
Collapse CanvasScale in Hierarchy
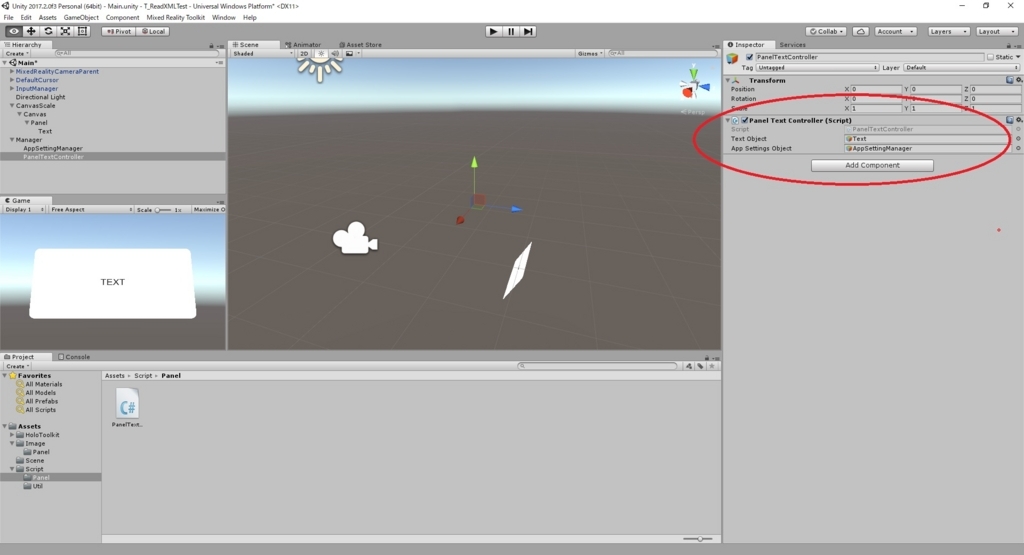(12, 105)
